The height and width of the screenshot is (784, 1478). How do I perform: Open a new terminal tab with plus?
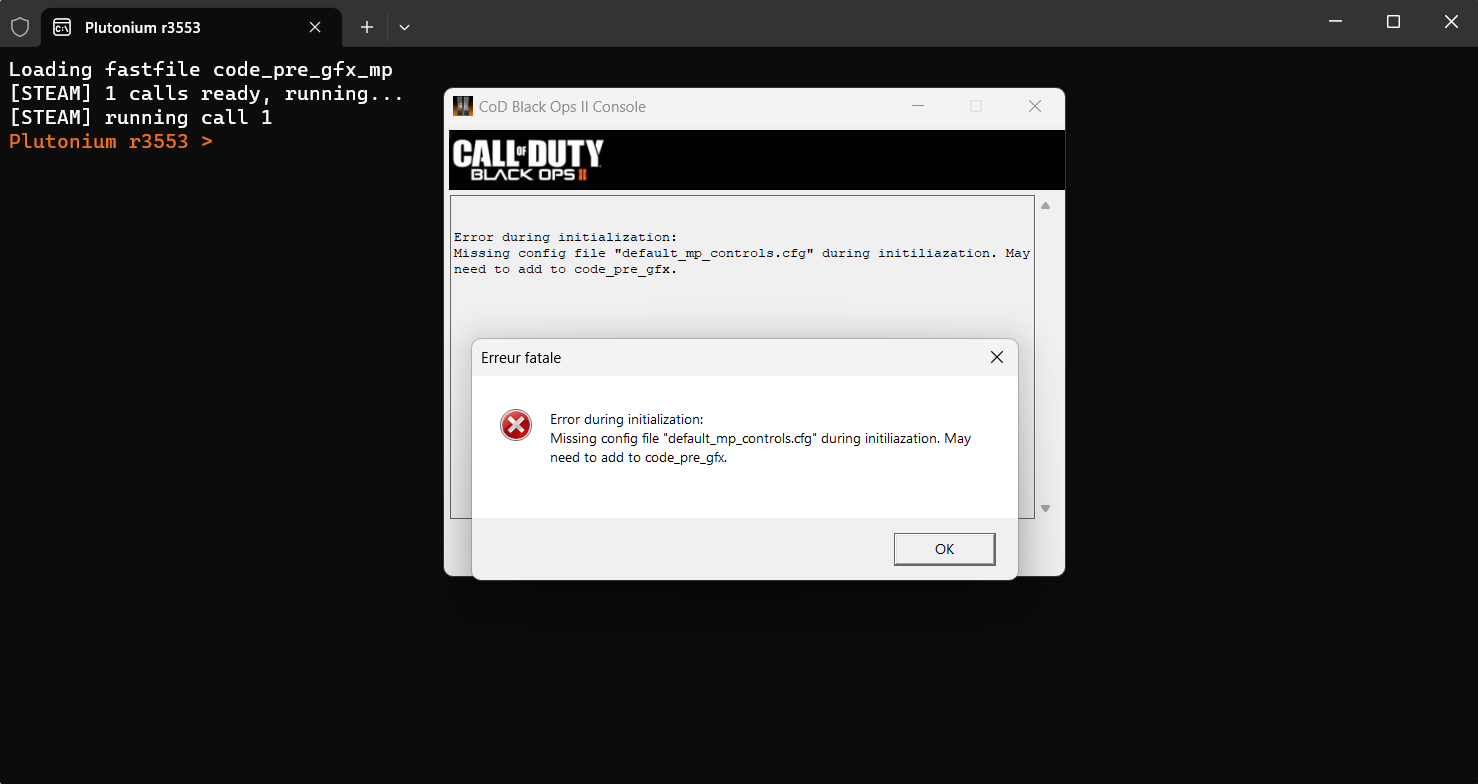pos(367,27)
